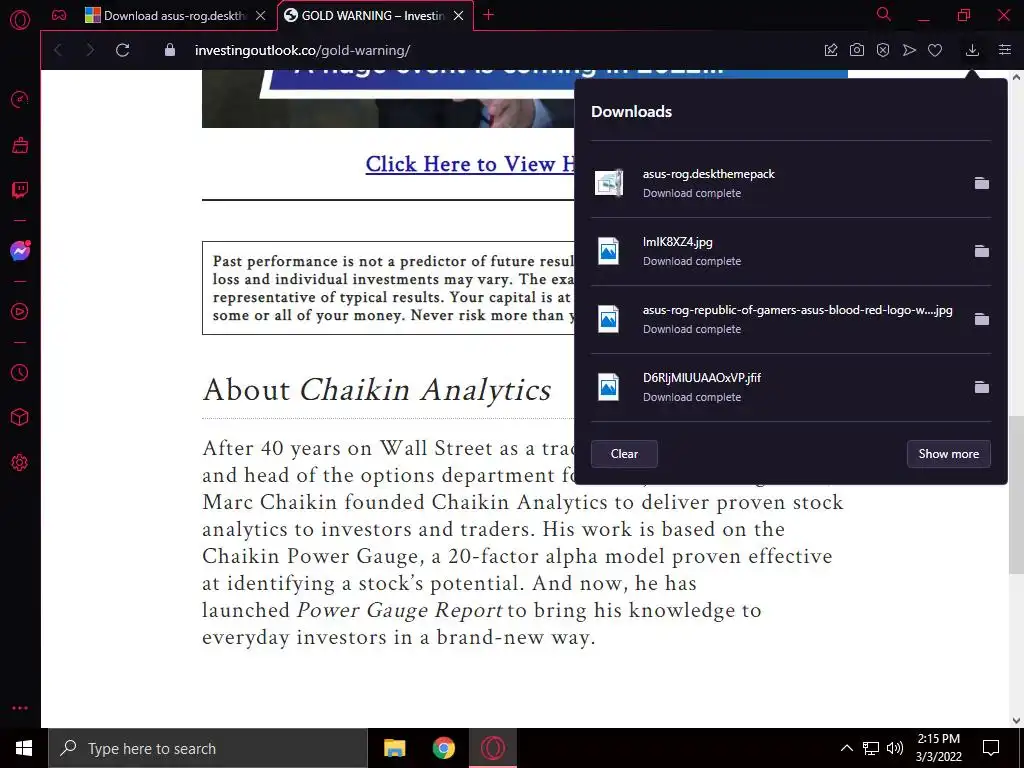Open My Flow send icon
Image resolution: width=1024 pixels, height=768 pixels.
tap(909, 50)
